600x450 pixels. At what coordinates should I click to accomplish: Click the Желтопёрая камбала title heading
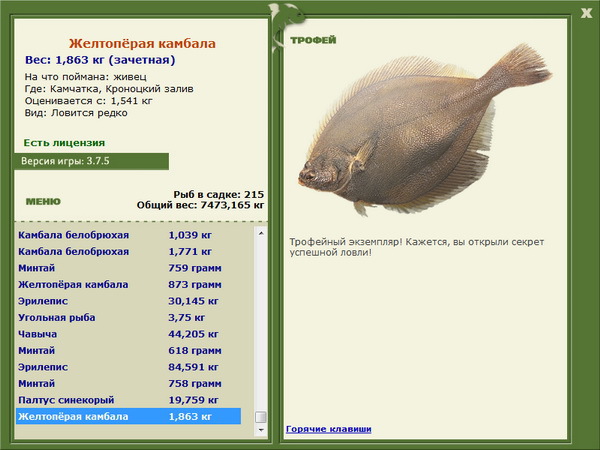coord(142,43)
